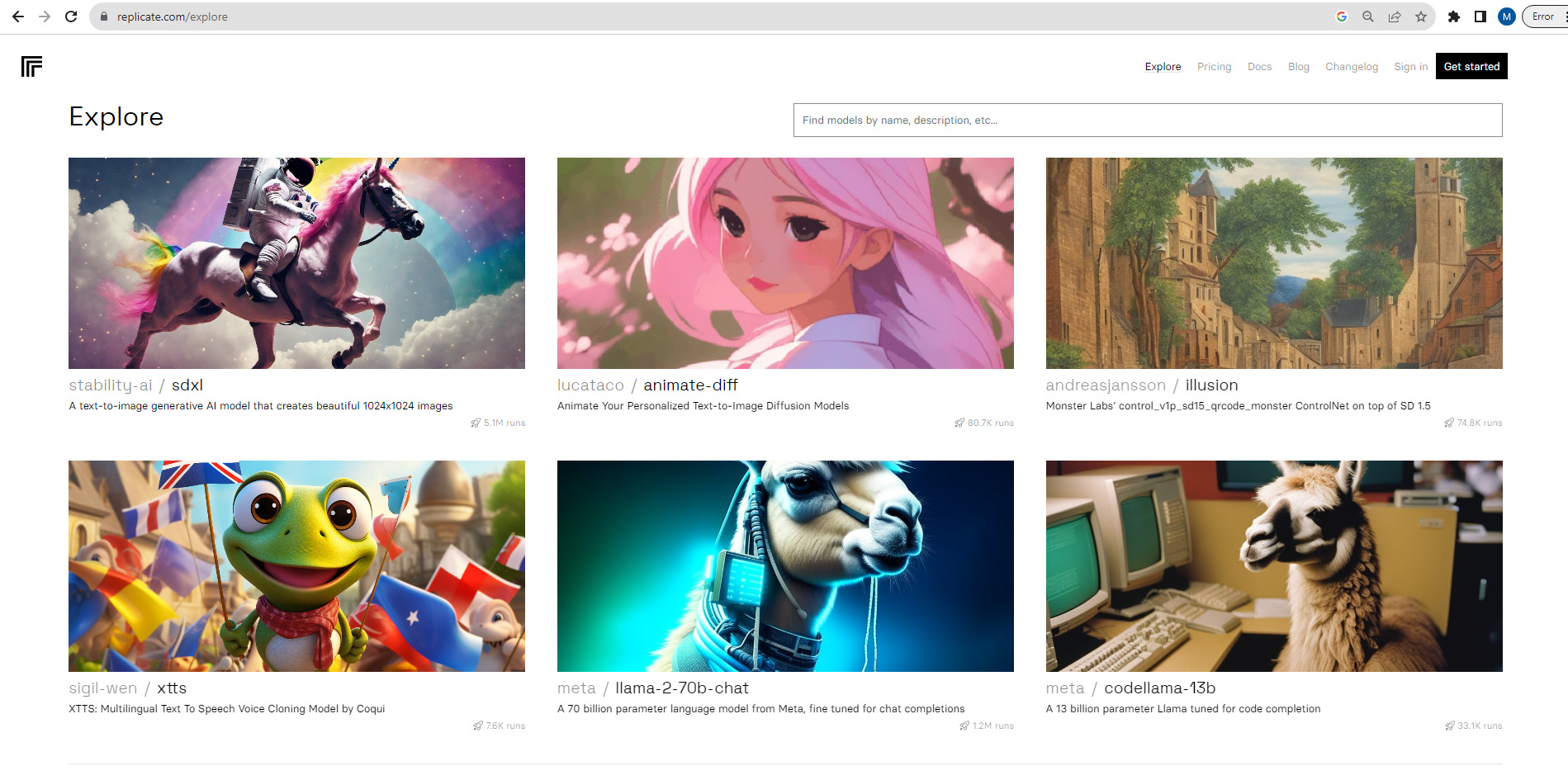The width and height of the screenshot is (1568, 780).
Task: Select the llama-2-70b-chat cyber llama image
Action: pos(784,566)
